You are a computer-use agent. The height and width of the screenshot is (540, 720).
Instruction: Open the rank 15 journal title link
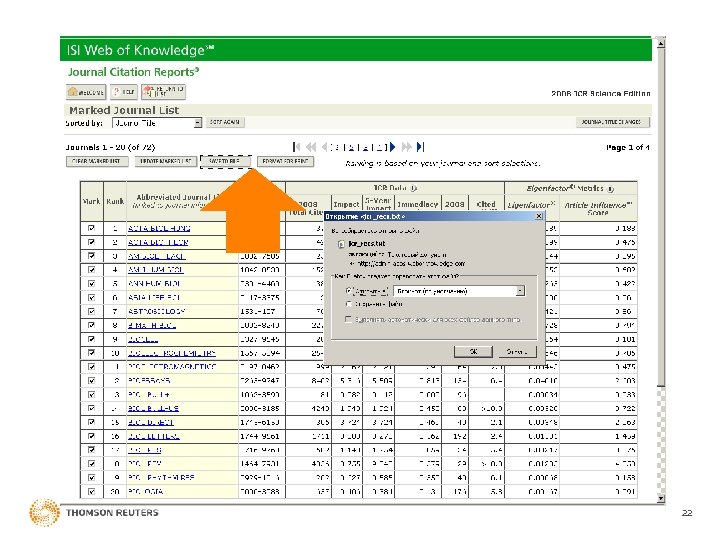151,422
